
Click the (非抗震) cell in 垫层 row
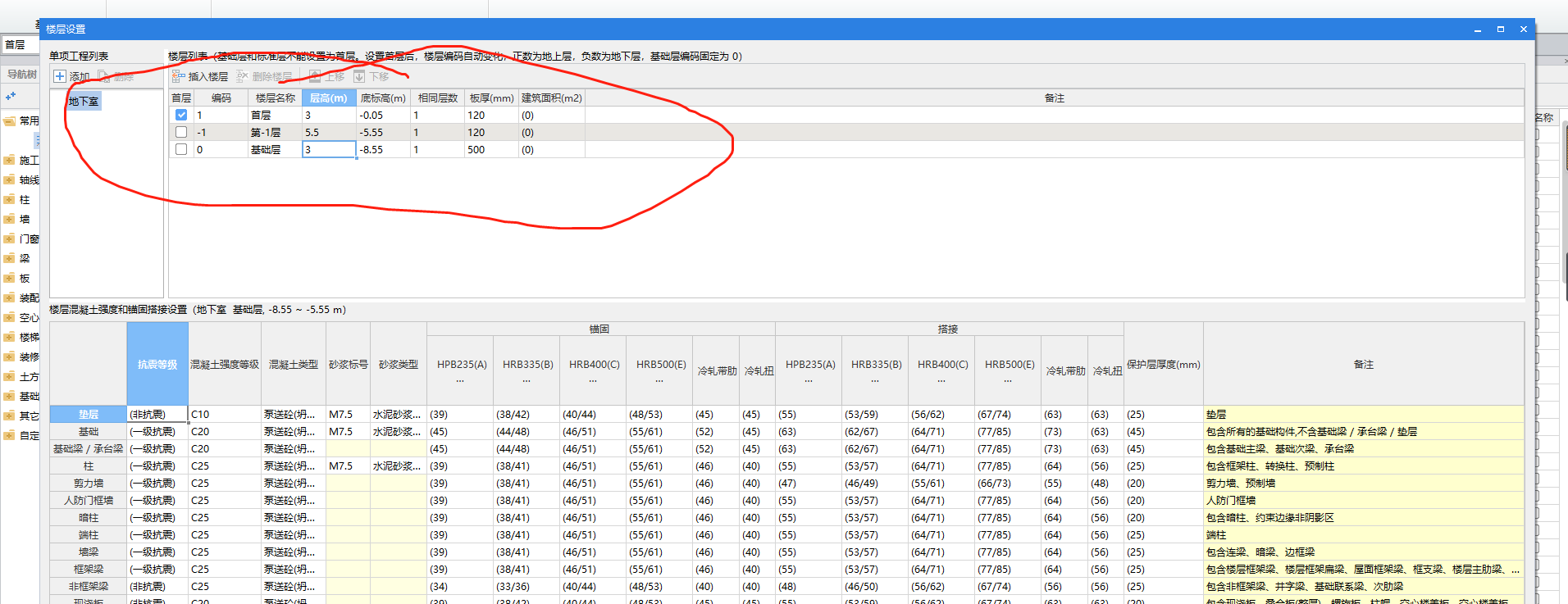(157, 414)
